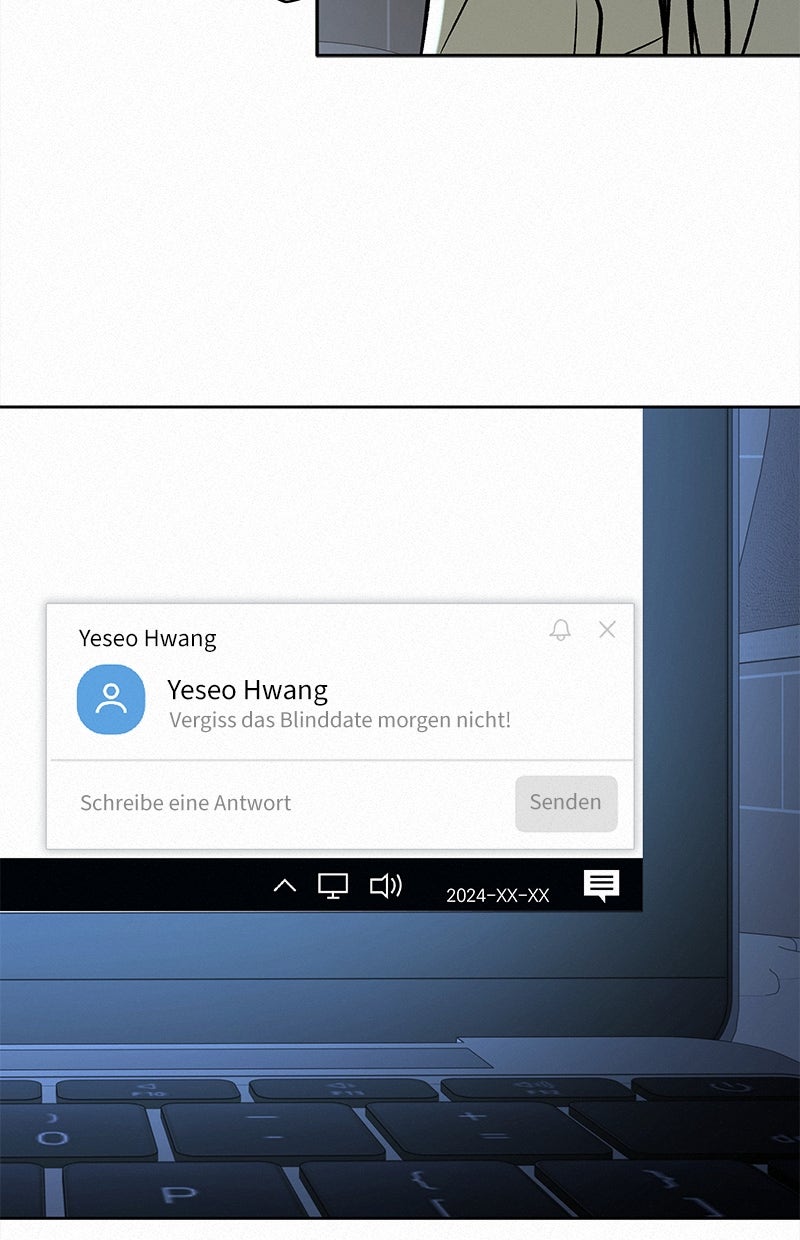Click the notification header title Yeseo Hwang
The width and height of the screenshot is (800, 1240).
(x=148, y=638)
